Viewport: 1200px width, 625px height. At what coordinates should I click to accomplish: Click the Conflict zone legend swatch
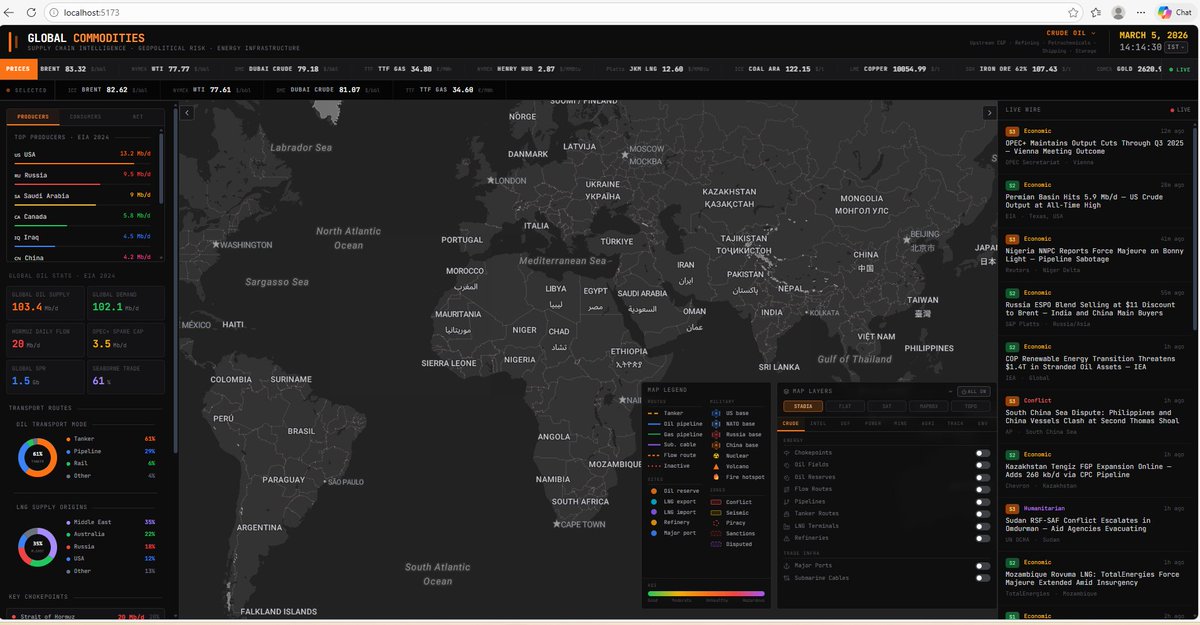coord(715,502)
